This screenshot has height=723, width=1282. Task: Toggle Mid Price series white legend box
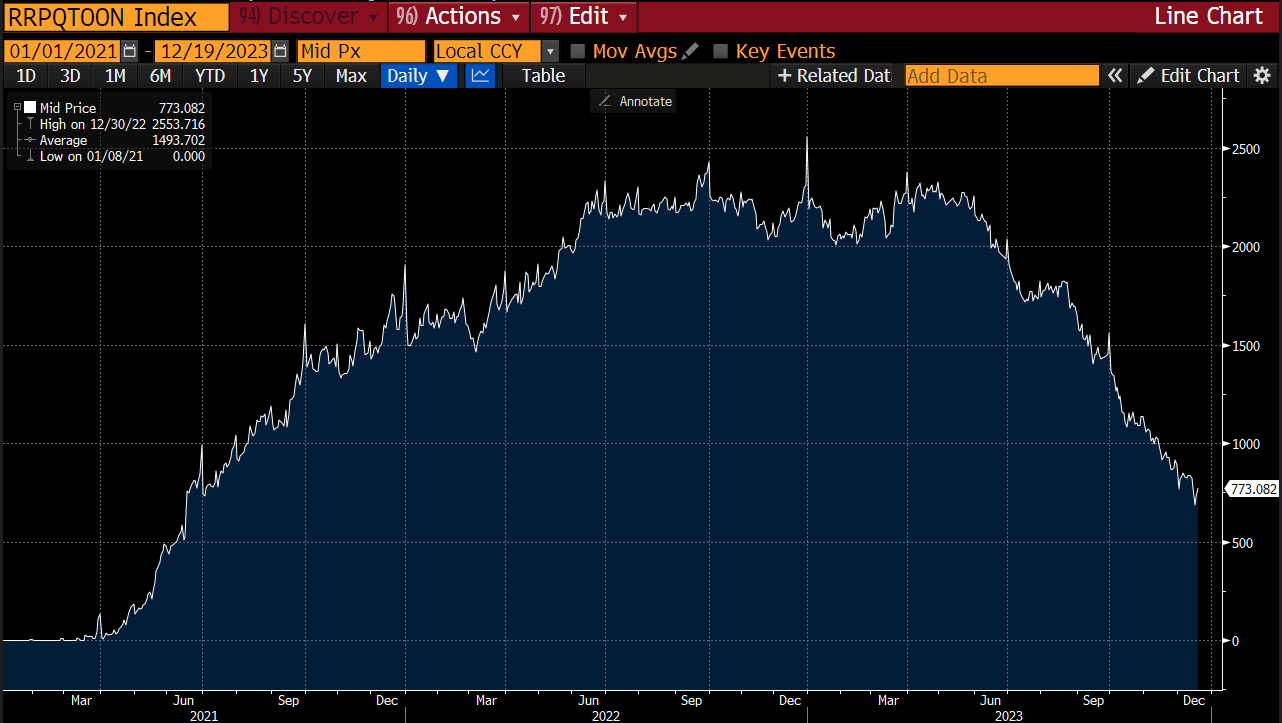pos(30,108)
